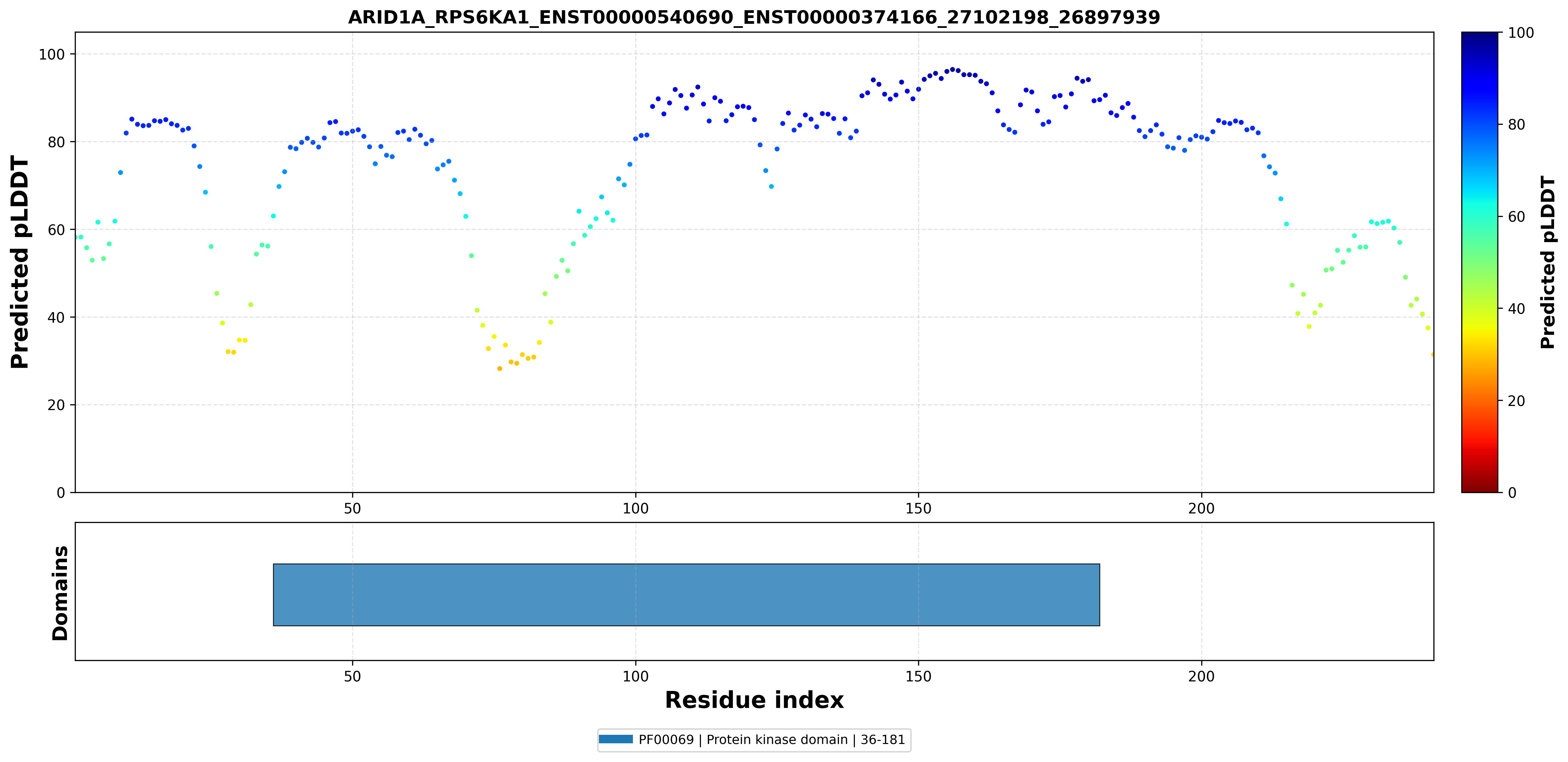Click the blue Protein kinase domain bar

(x=686, y=594)
